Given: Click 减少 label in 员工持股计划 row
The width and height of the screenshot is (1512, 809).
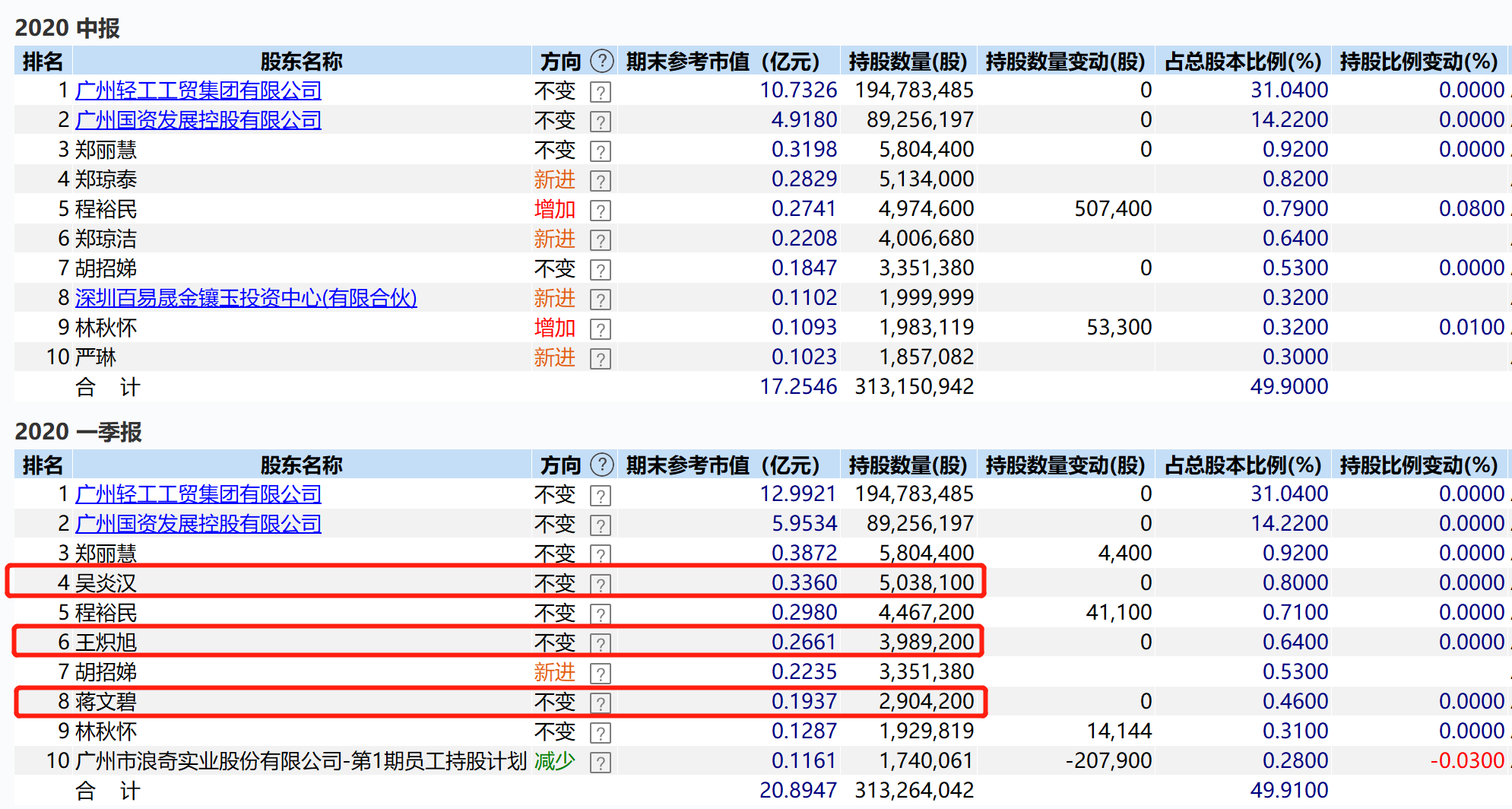Looking at the screenshot, I should point(554,761).
